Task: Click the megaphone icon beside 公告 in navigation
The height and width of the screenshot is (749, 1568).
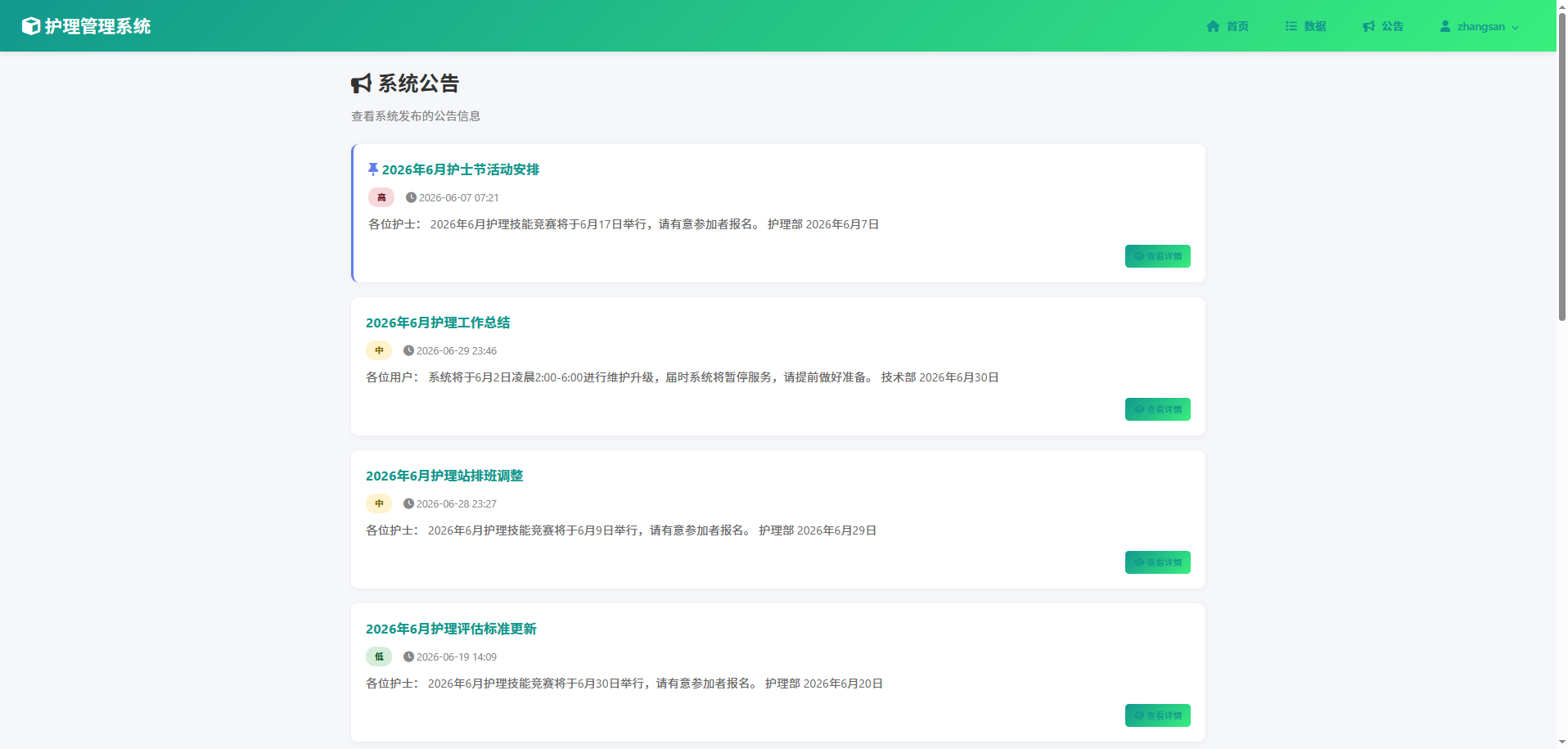Action: coord(1368,26)
